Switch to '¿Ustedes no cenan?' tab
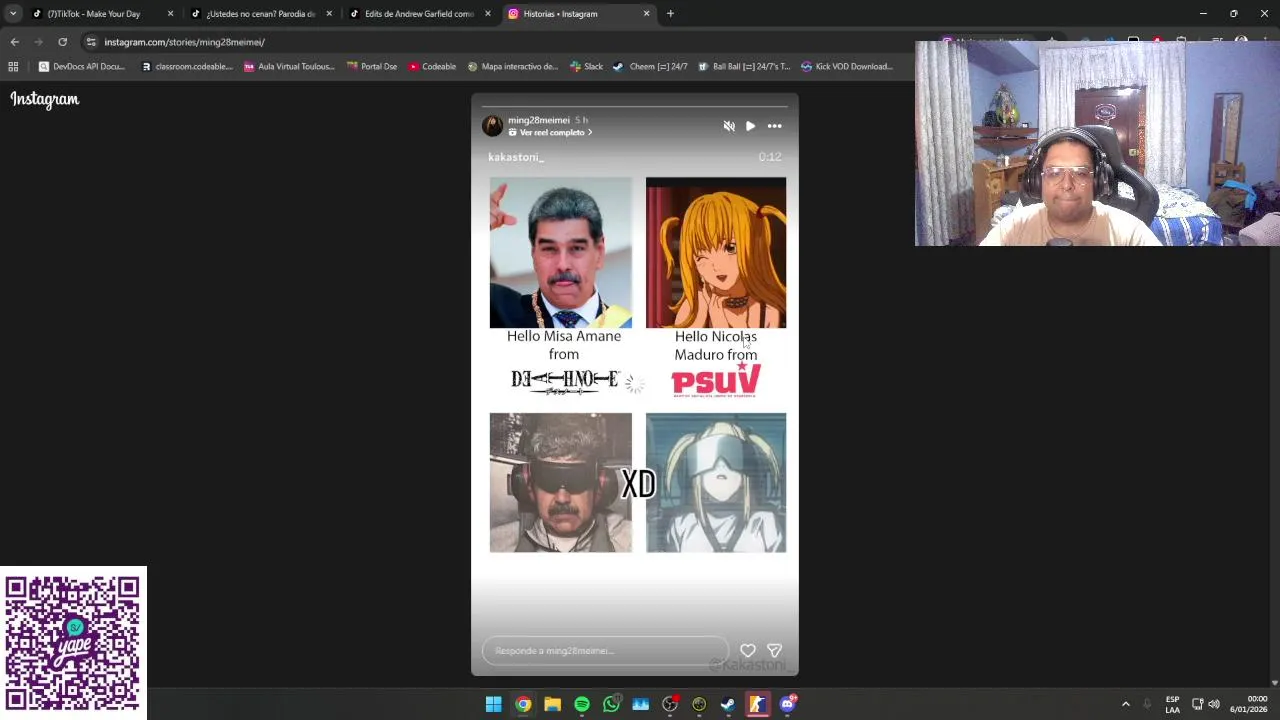 point(260,14)
